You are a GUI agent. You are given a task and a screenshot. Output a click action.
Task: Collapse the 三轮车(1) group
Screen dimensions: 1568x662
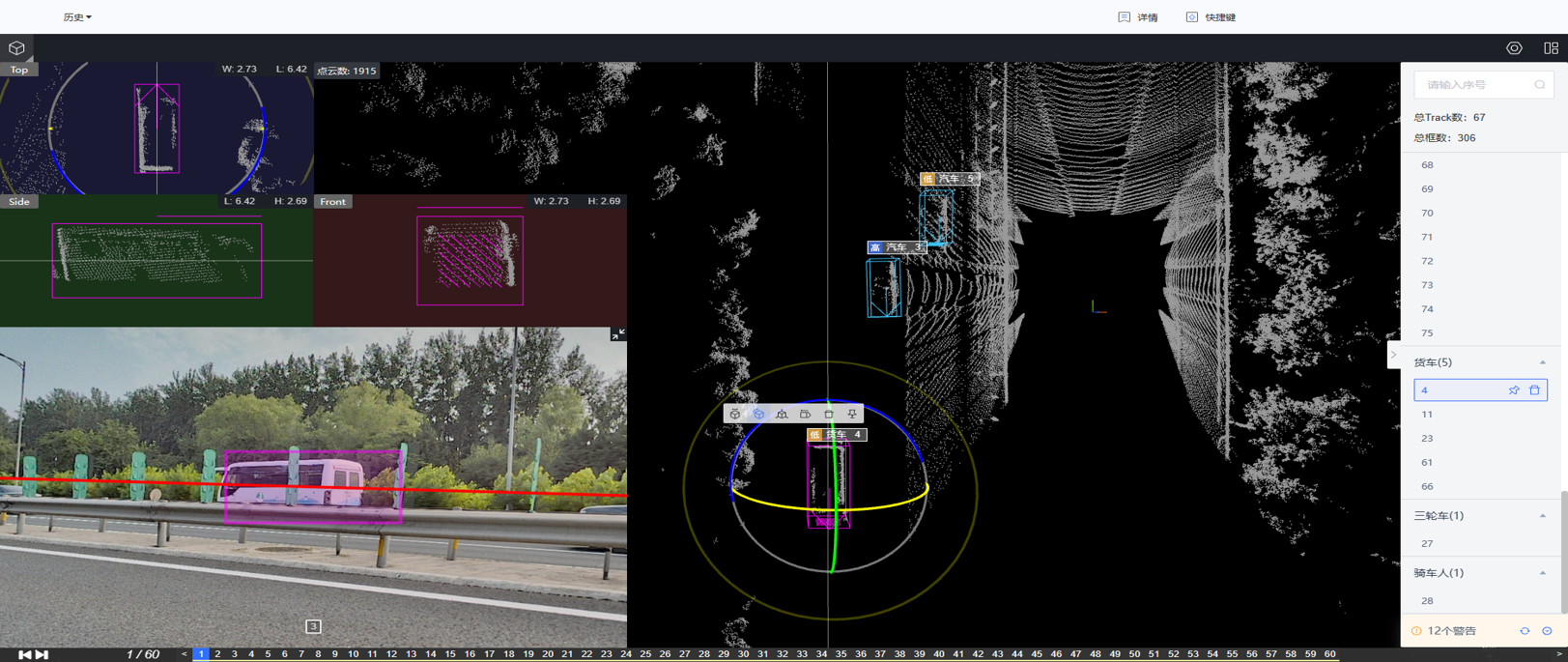[1542, 516]
